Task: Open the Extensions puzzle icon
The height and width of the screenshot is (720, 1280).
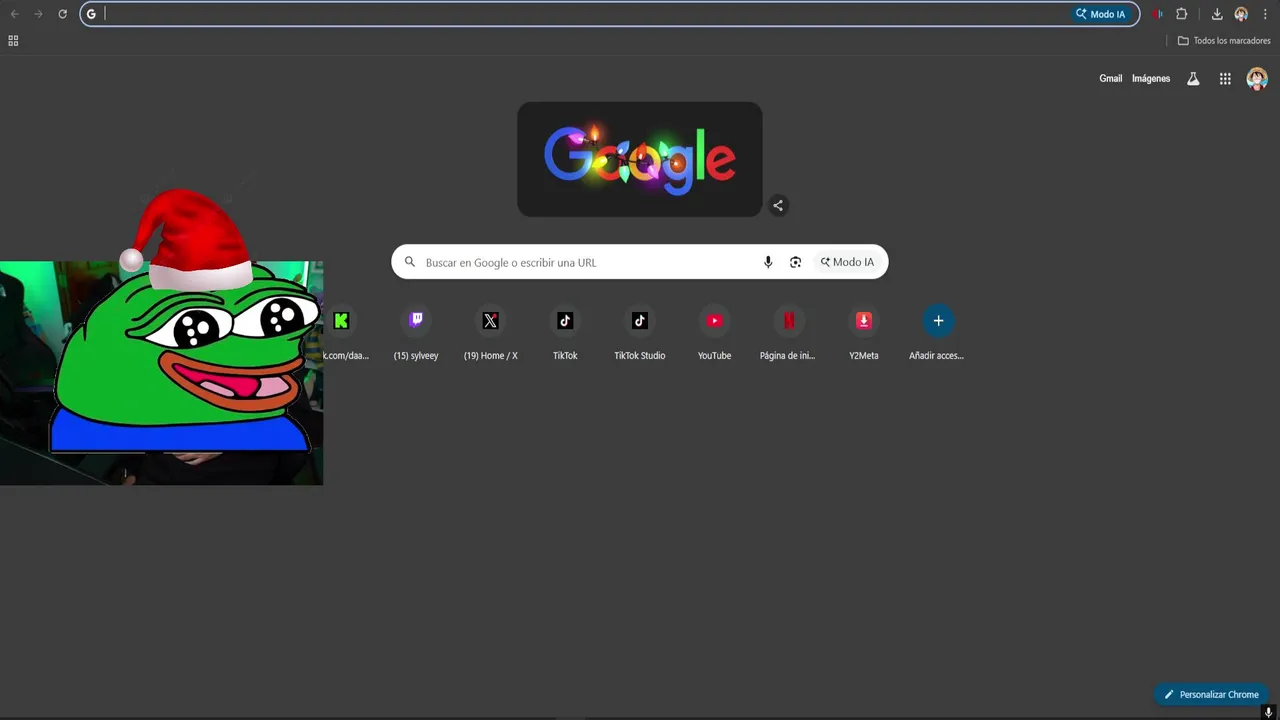Action: [x=1181, y=14]
